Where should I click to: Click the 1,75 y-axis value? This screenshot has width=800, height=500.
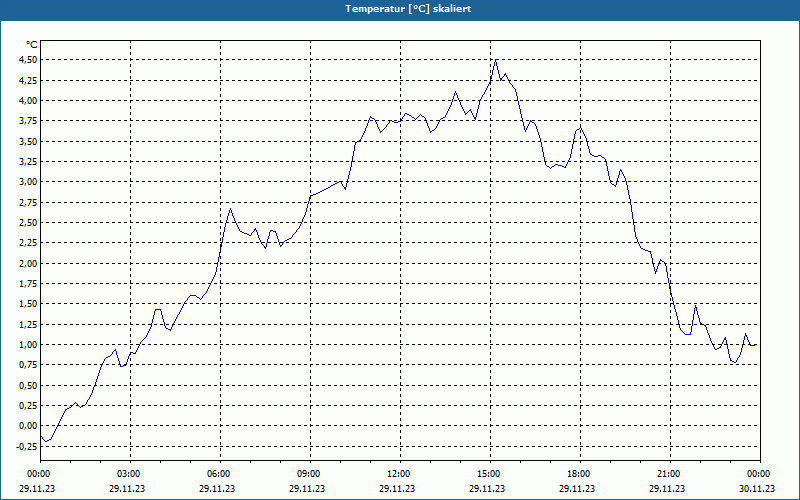coord(29,284)
